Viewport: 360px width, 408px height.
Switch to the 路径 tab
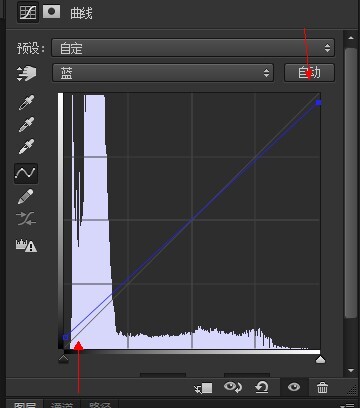100,404
